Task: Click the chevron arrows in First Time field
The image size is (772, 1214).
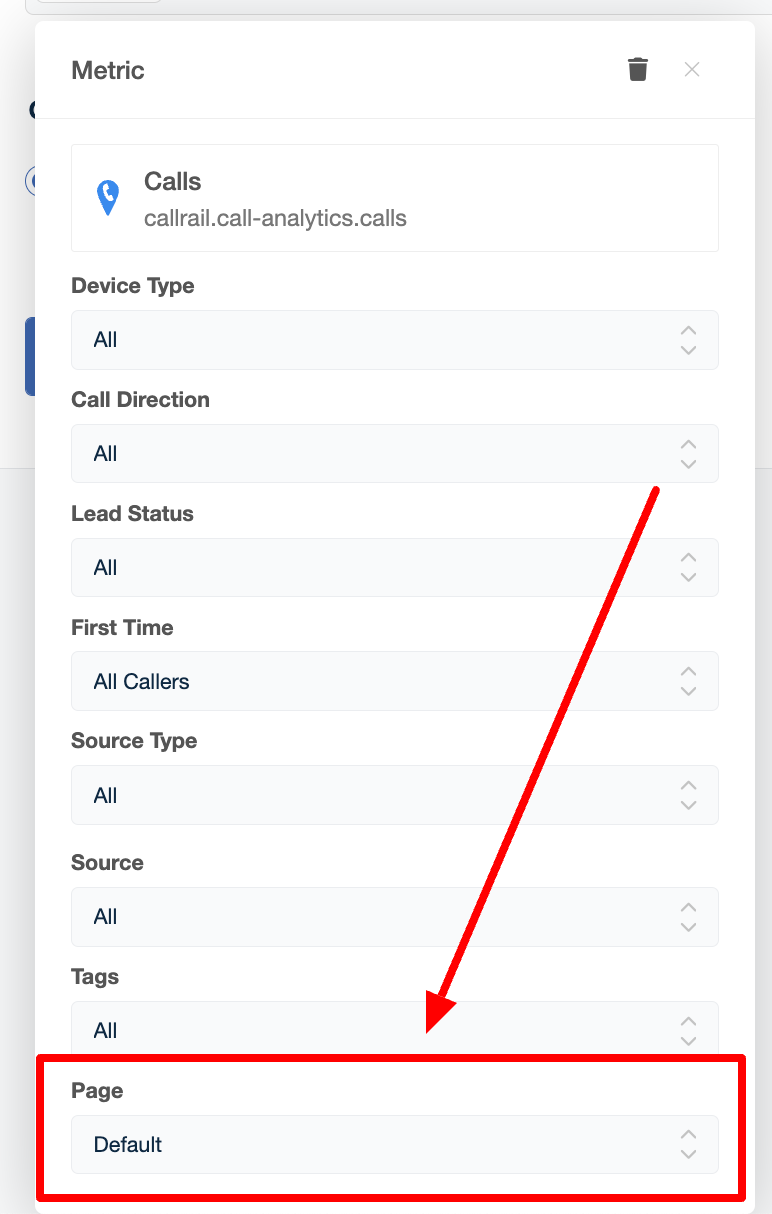Action: click(688, 682)
